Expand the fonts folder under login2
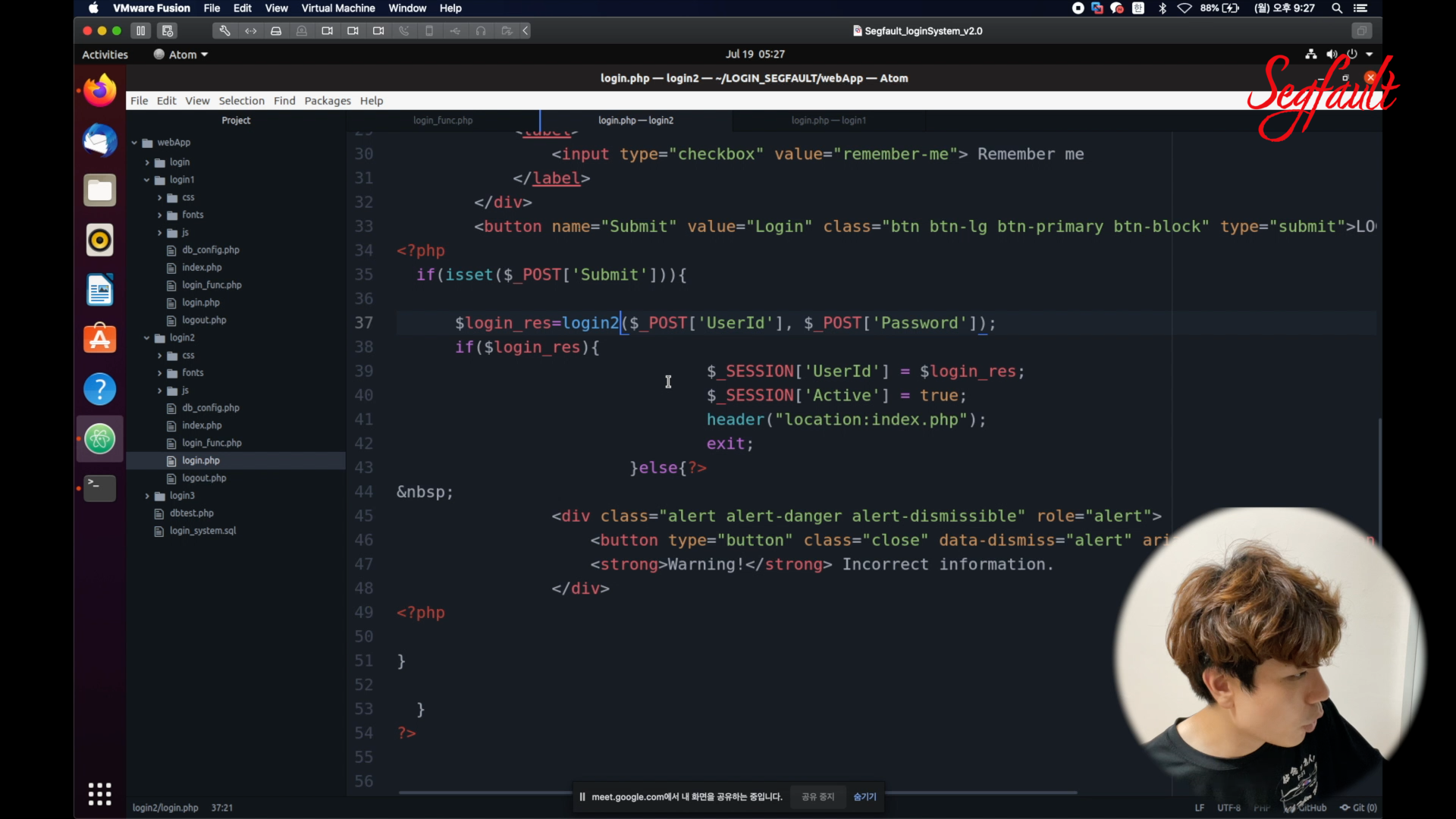The width and height of the screenshot is (1456, 819). (159, 373)
